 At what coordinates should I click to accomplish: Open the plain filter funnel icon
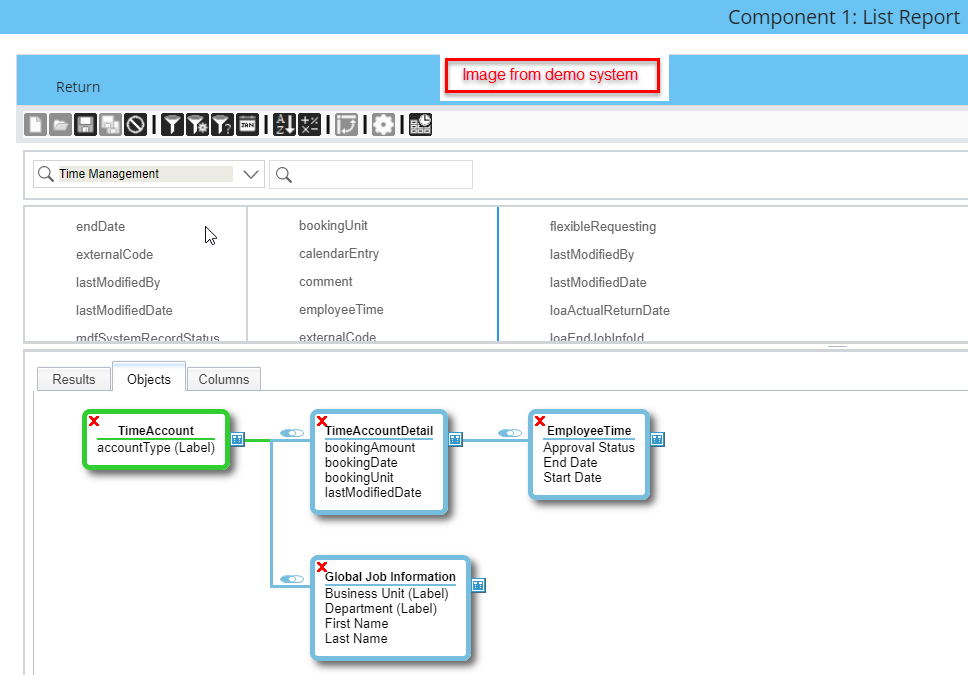coord(172,125)
